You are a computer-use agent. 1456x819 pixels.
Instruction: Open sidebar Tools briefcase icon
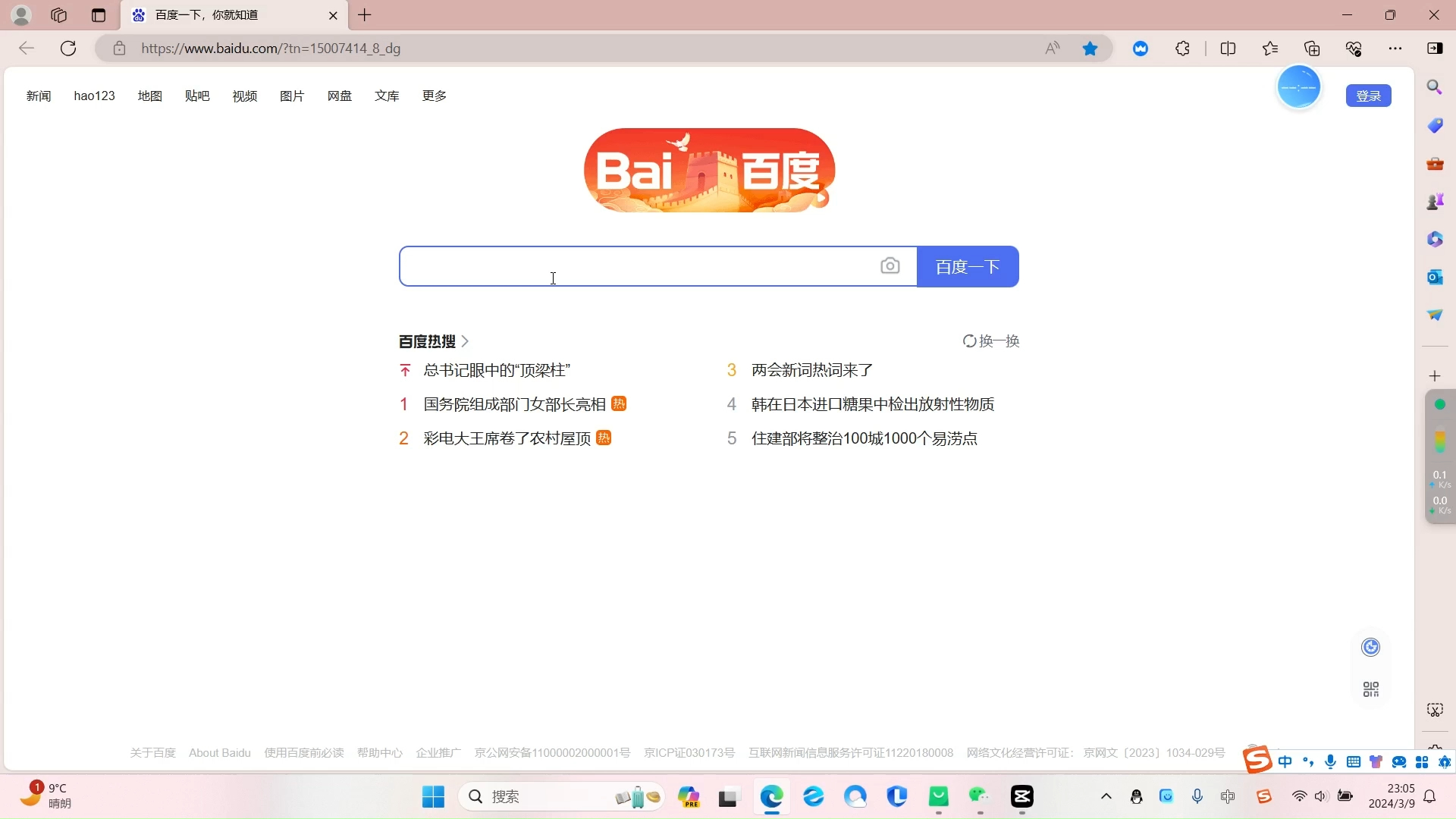tap(1435, 163)
